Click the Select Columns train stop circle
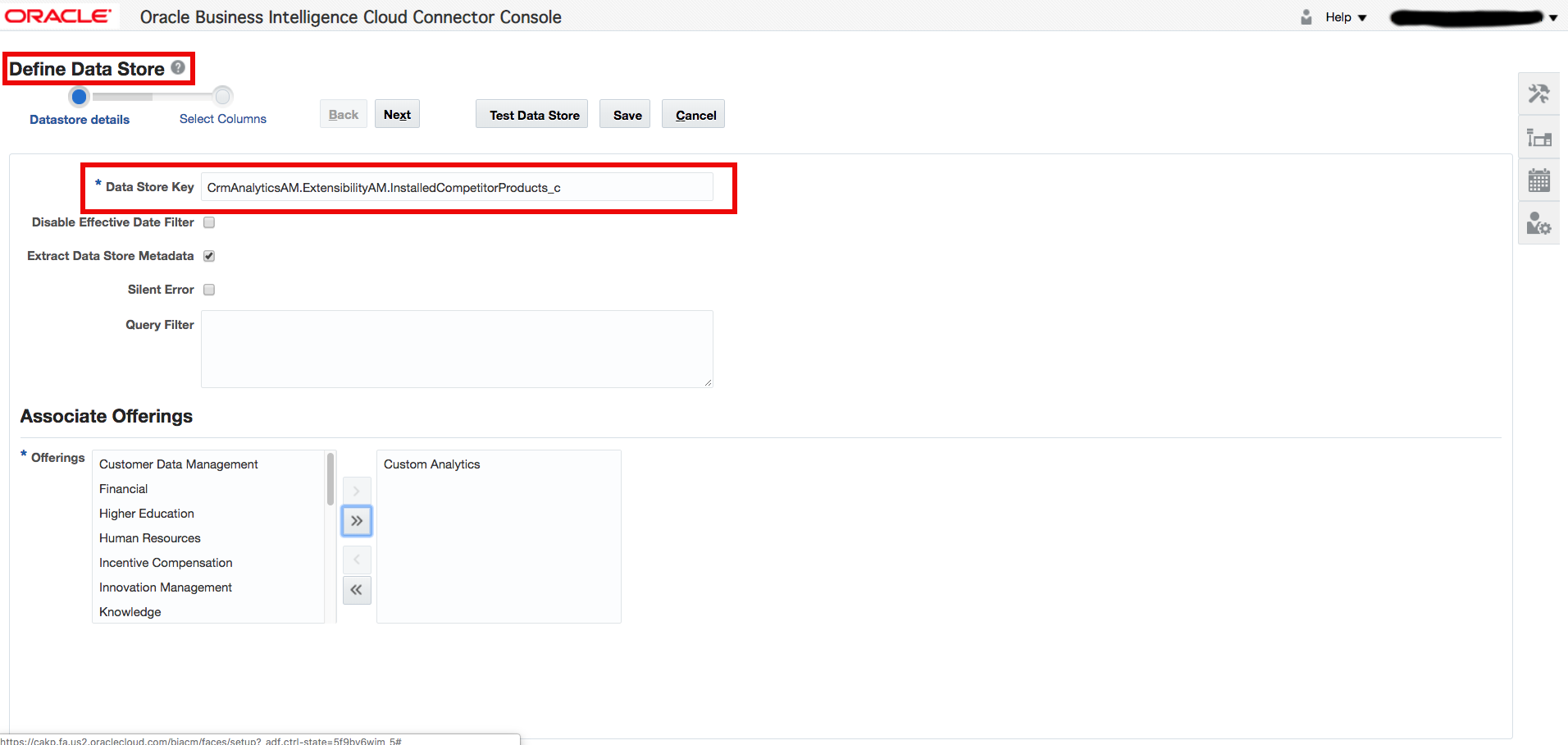The height and width of the screenshot is (745, 1568). (x=223, y=96)
